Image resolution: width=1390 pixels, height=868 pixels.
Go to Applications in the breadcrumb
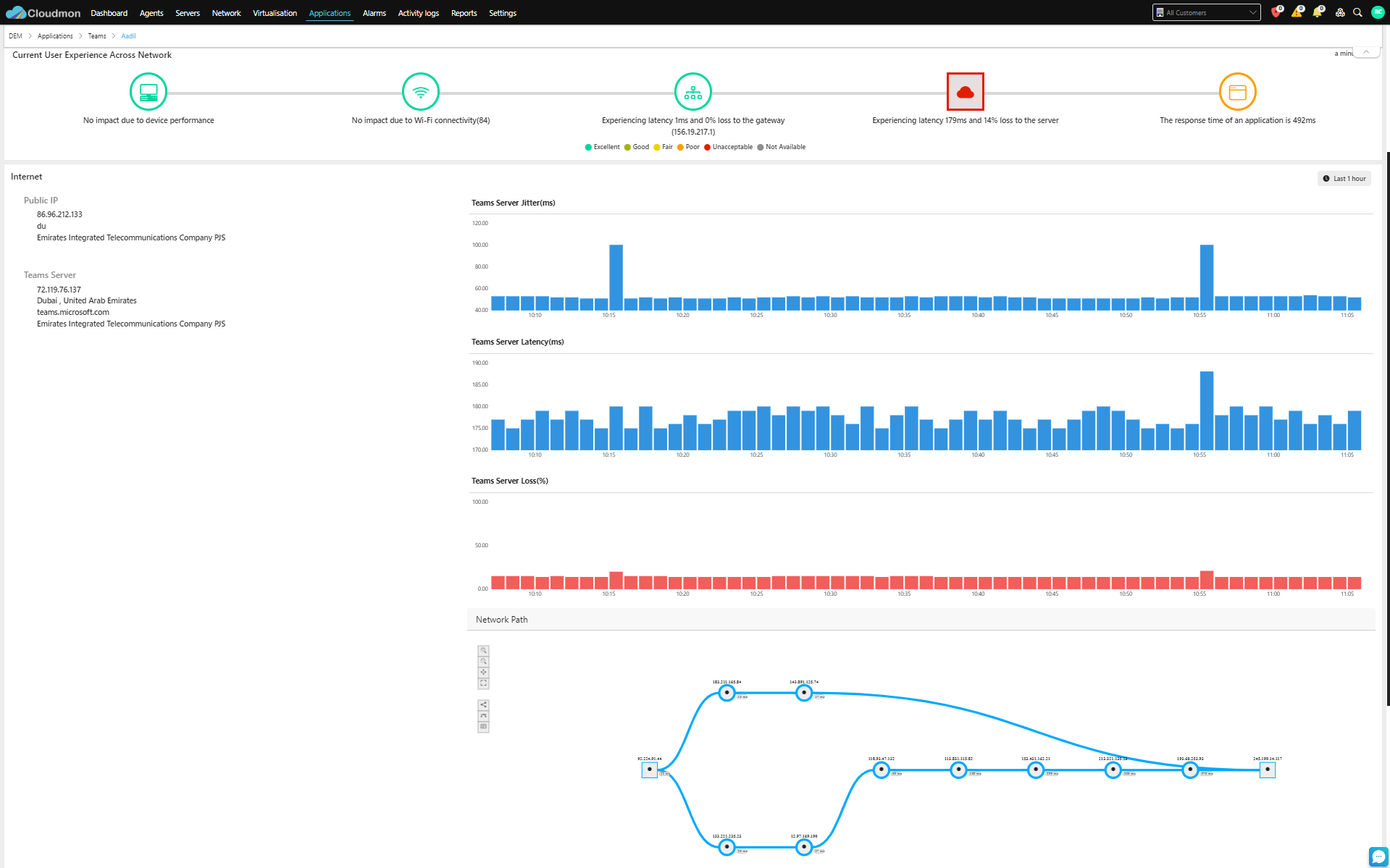[x=55, y=36]
